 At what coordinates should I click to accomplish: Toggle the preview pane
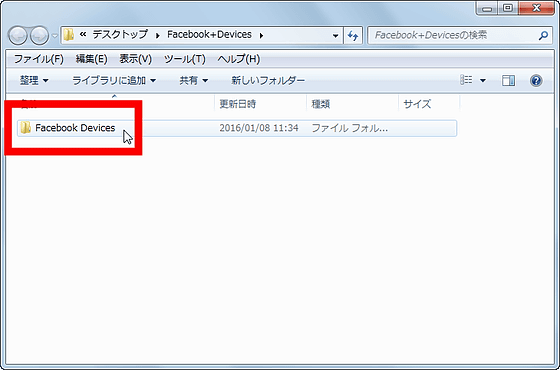click(x=508, y=81)
